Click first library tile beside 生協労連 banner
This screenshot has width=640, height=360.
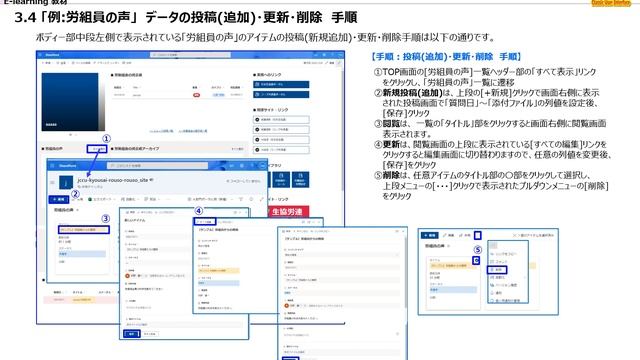tap(280, 180)
